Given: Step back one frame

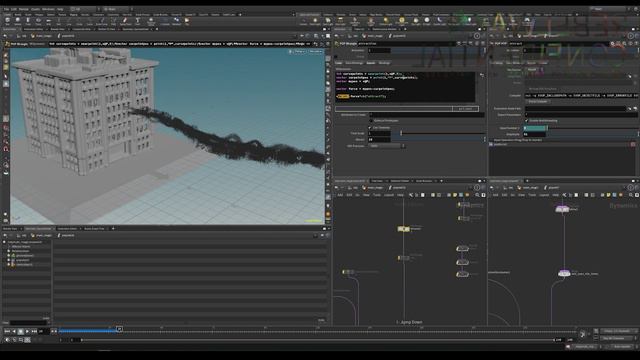Looking at the screenshot, I should point(14,331).
